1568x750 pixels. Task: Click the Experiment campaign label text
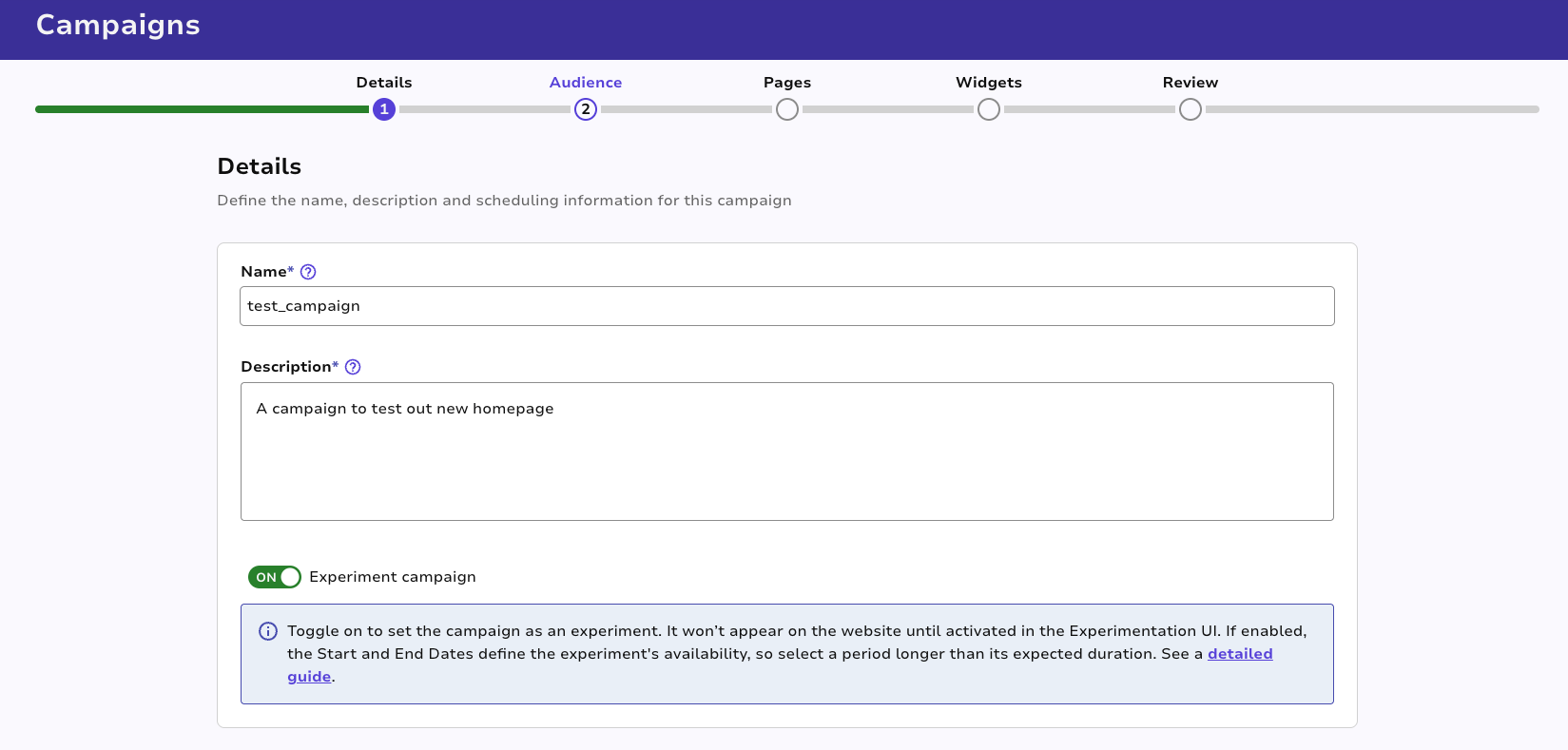(393, 577)
